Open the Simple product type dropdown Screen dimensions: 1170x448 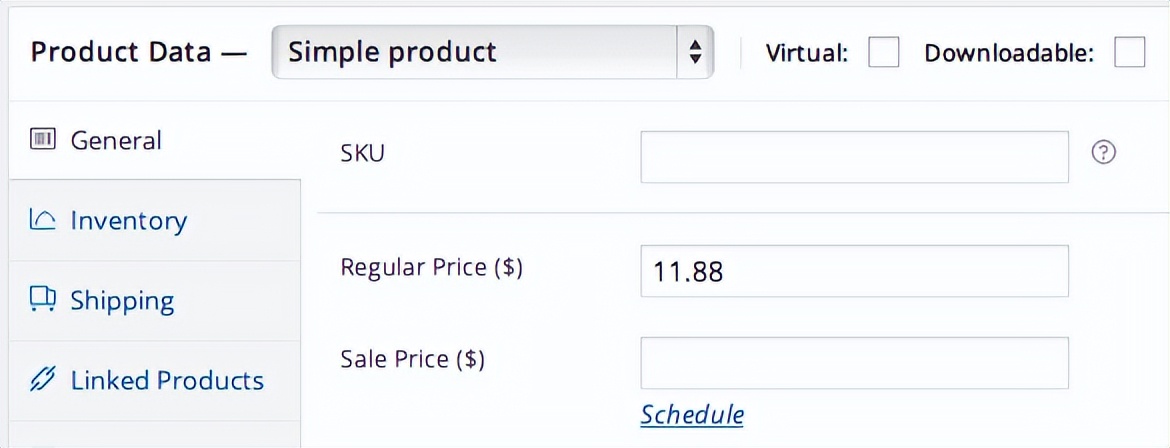[x=480, y=52]
